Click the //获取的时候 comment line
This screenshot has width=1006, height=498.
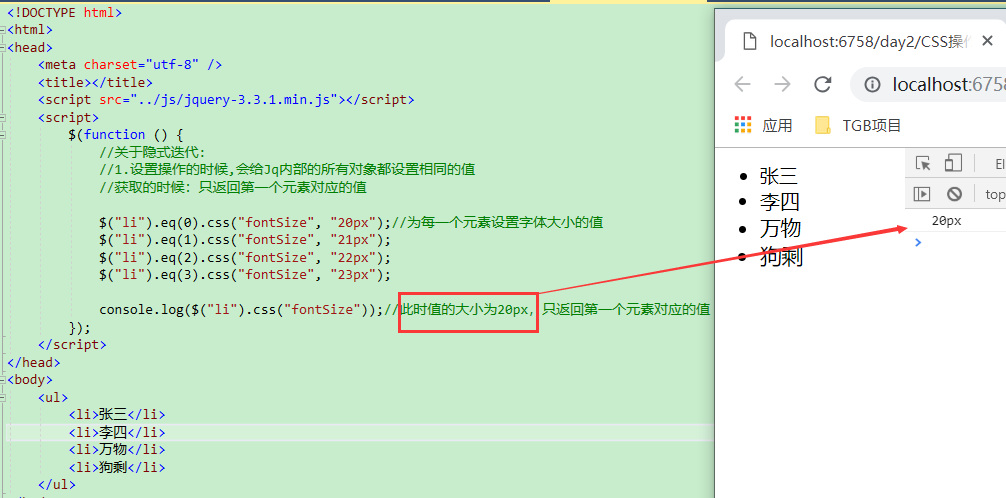tap(234, 187)
